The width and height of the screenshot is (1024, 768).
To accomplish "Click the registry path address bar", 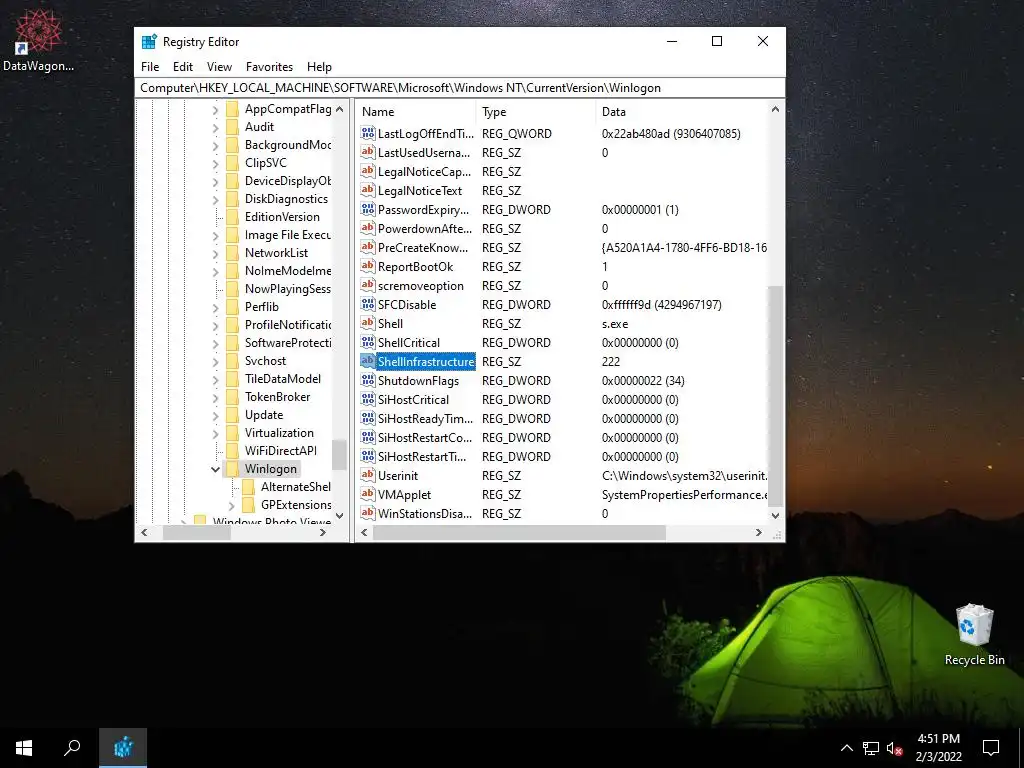I will (x=460, y=88).
